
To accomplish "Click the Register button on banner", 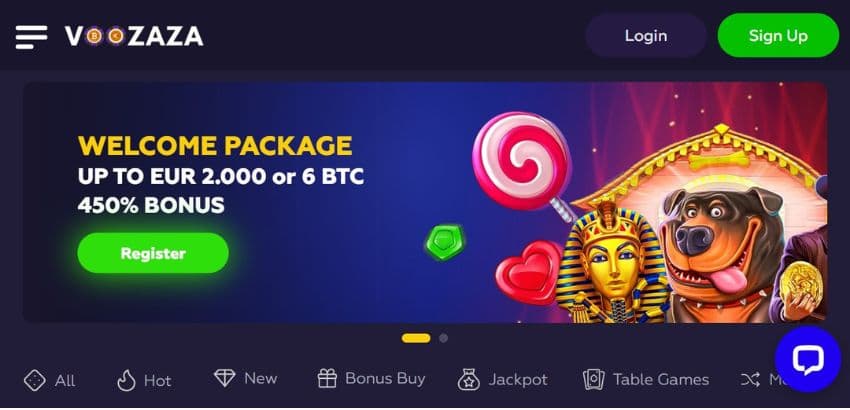I will 153,253.
